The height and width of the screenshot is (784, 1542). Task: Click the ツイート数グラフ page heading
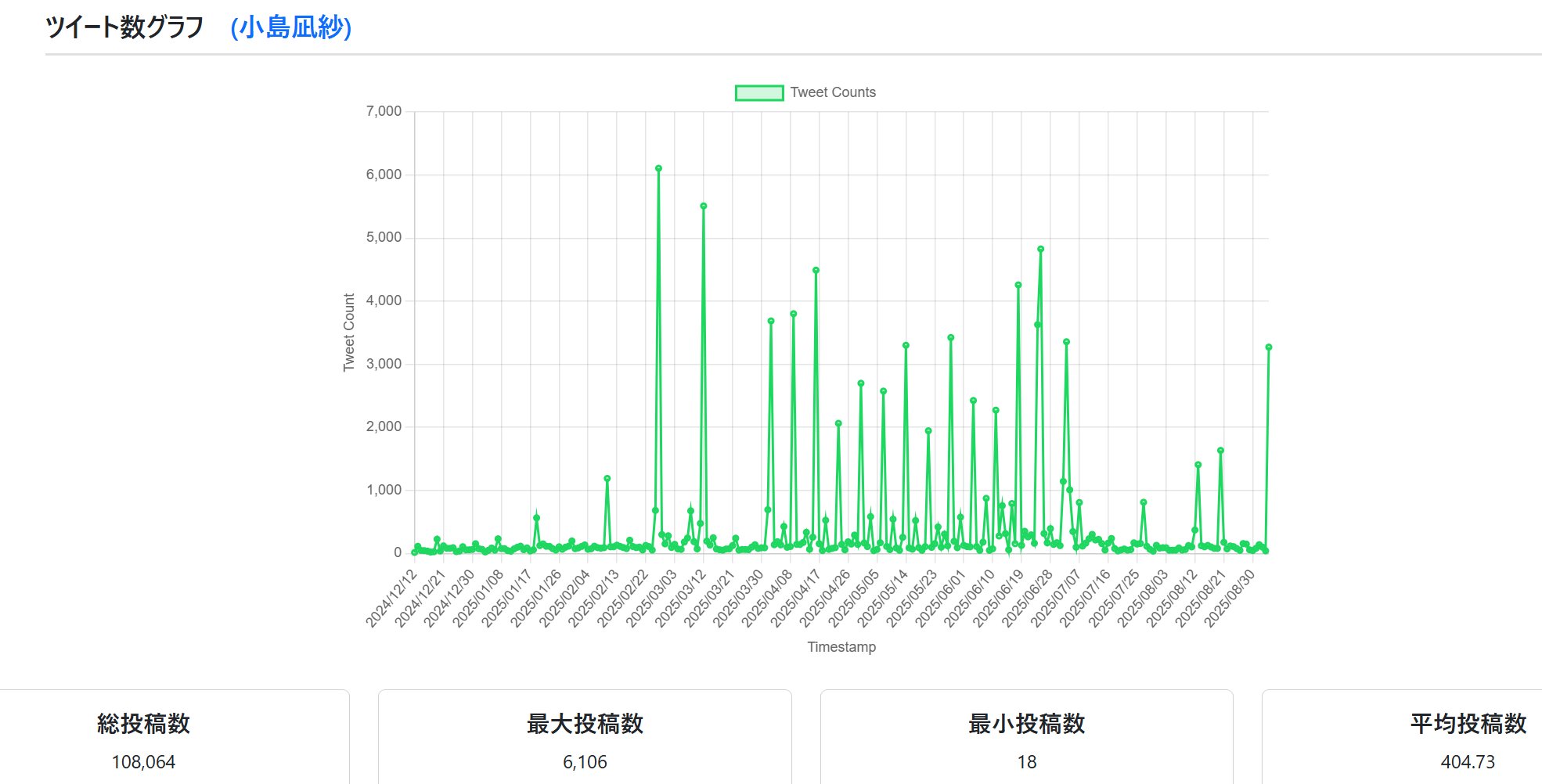pyautogui.click(x=124, y=27)
